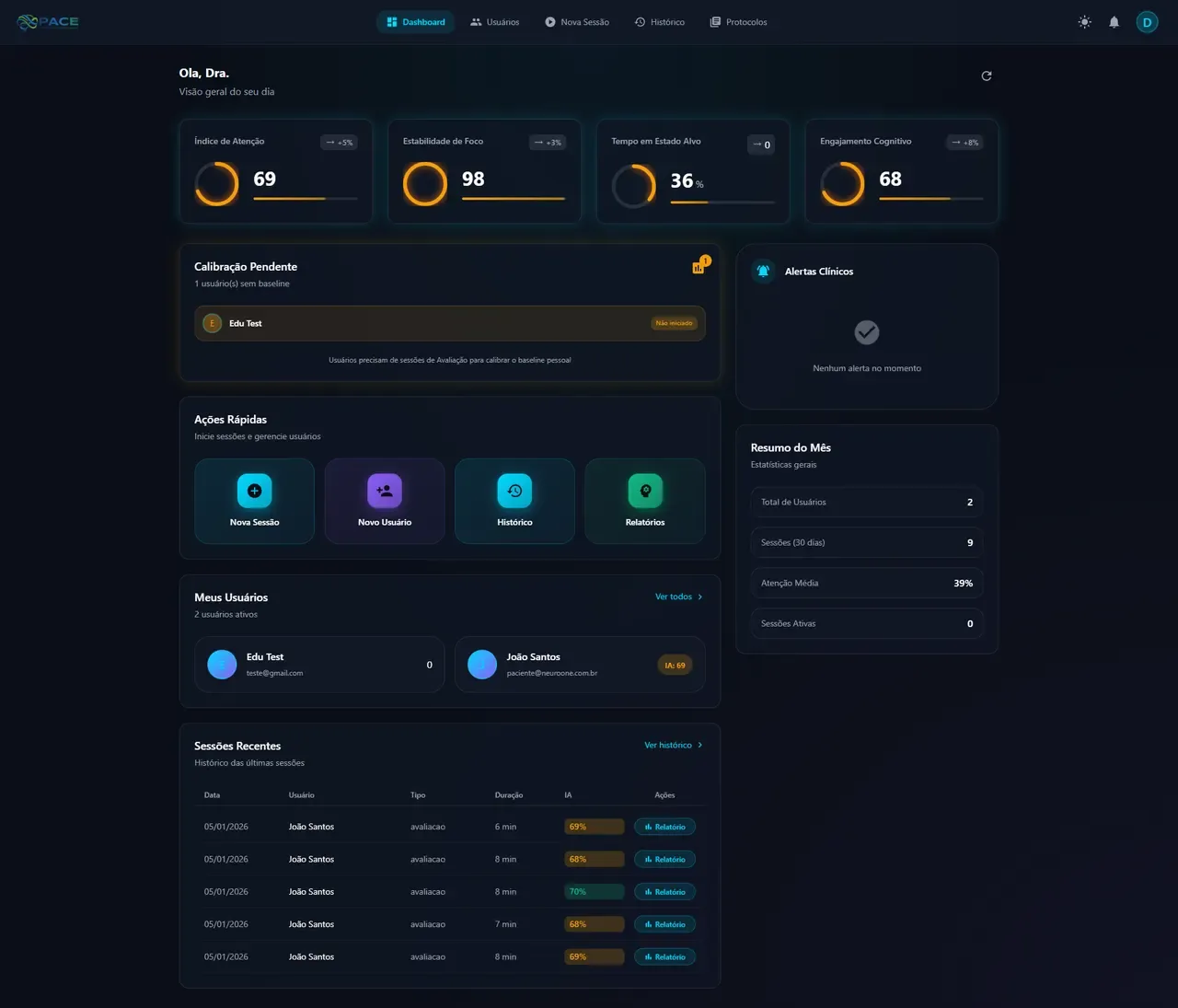
Task: Select the Tempo em Estado Alvo card
Action: (x=693, y=171)
